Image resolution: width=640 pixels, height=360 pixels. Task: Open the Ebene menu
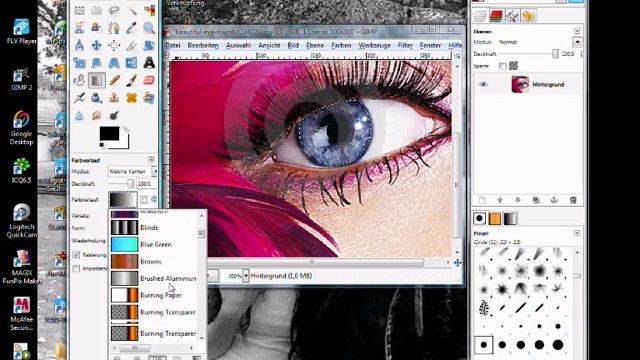click(x=315, y=45)
